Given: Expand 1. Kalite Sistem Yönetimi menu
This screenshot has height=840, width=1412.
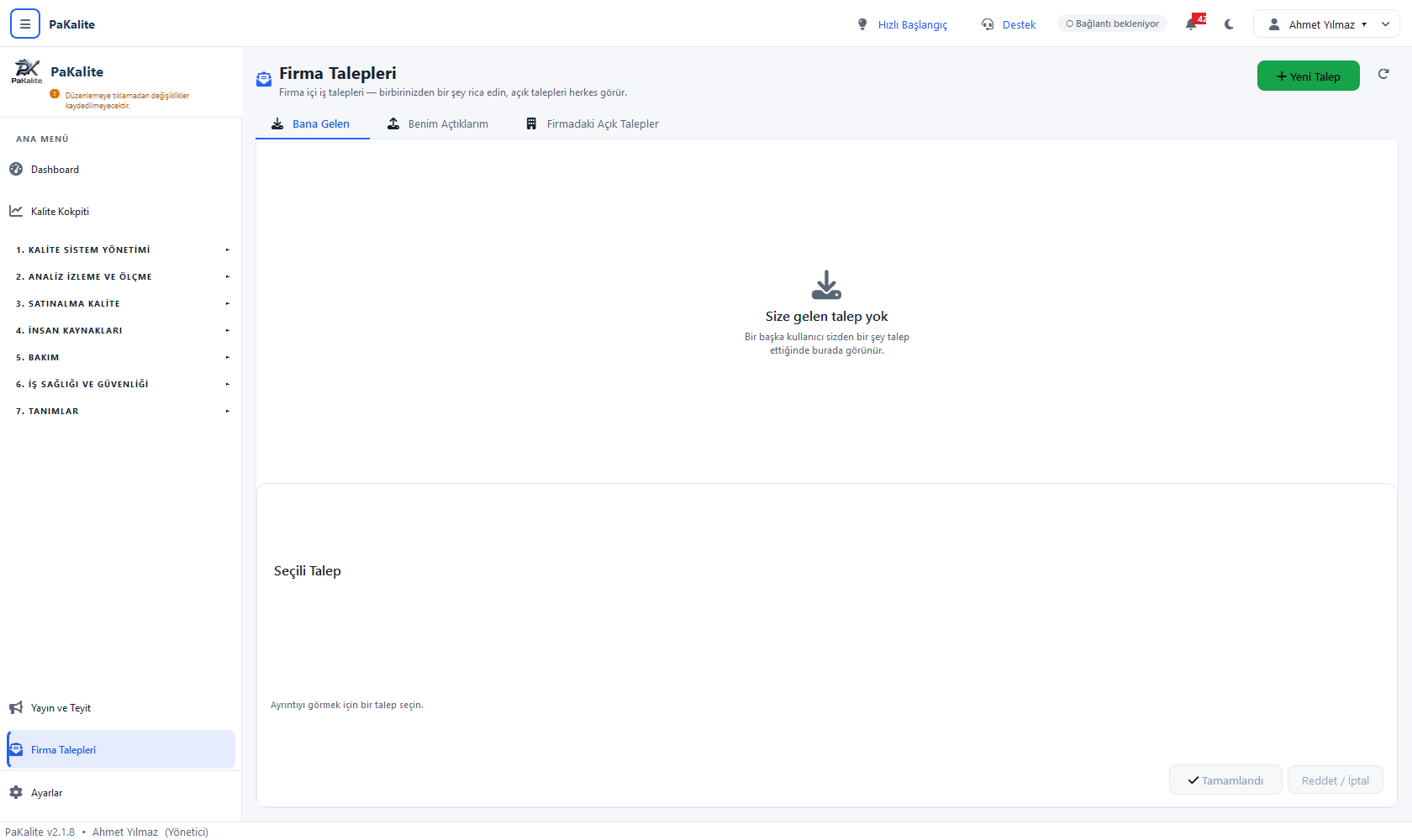Looking at the screenshot, I should 121,249.
